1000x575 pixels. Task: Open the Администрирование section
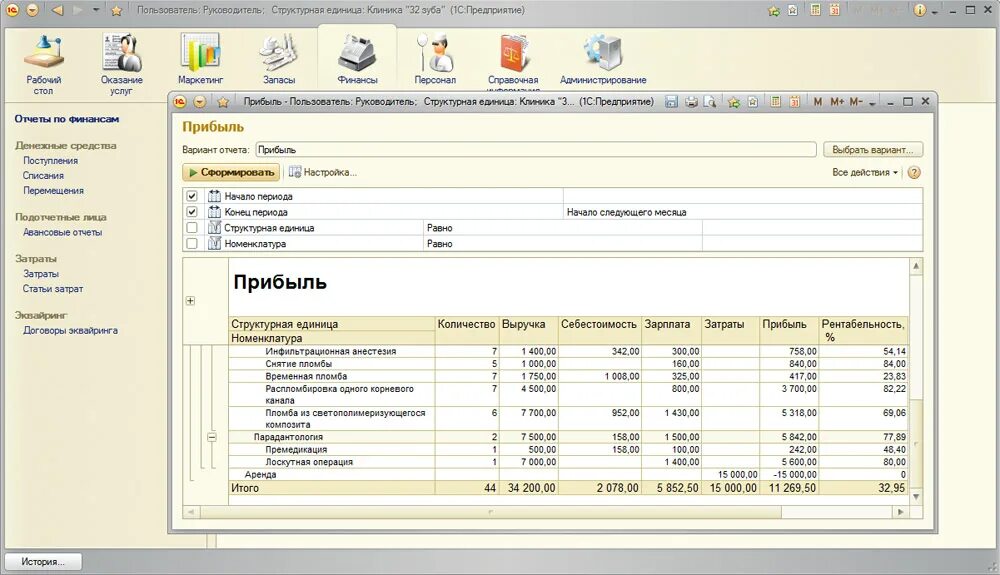(603, 59)
